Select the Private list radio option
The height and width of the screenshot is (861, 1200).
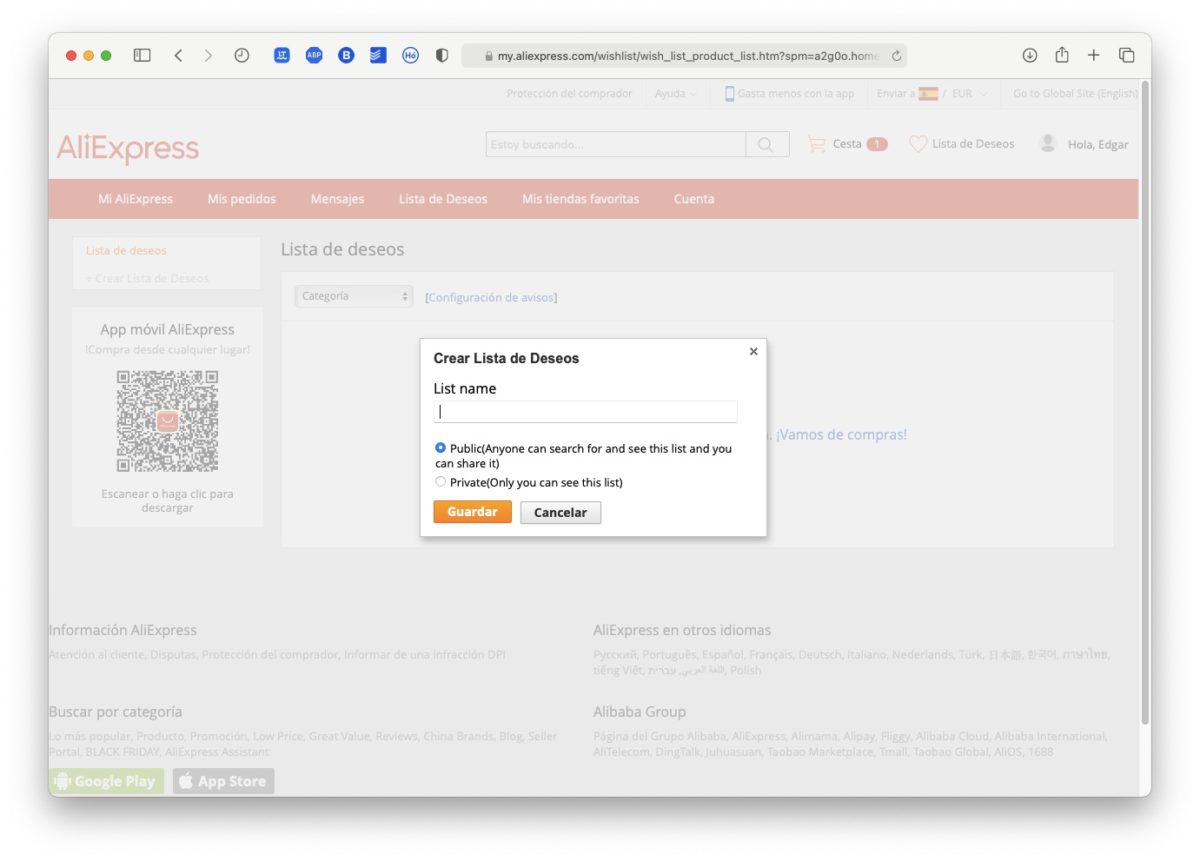[441, 482]
